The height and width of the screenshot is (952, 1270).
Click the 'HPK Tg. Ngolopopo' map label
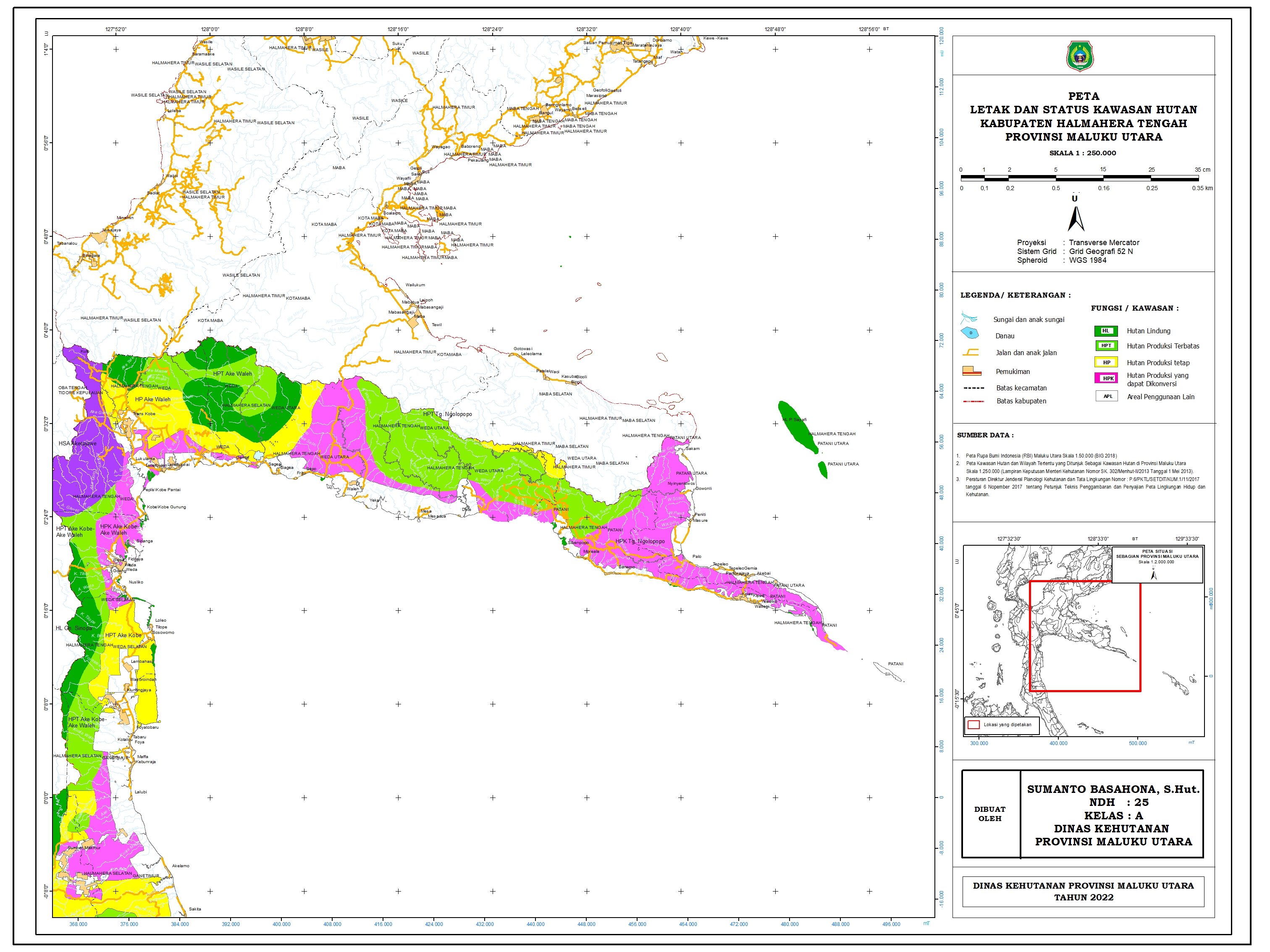pos(640,542)
